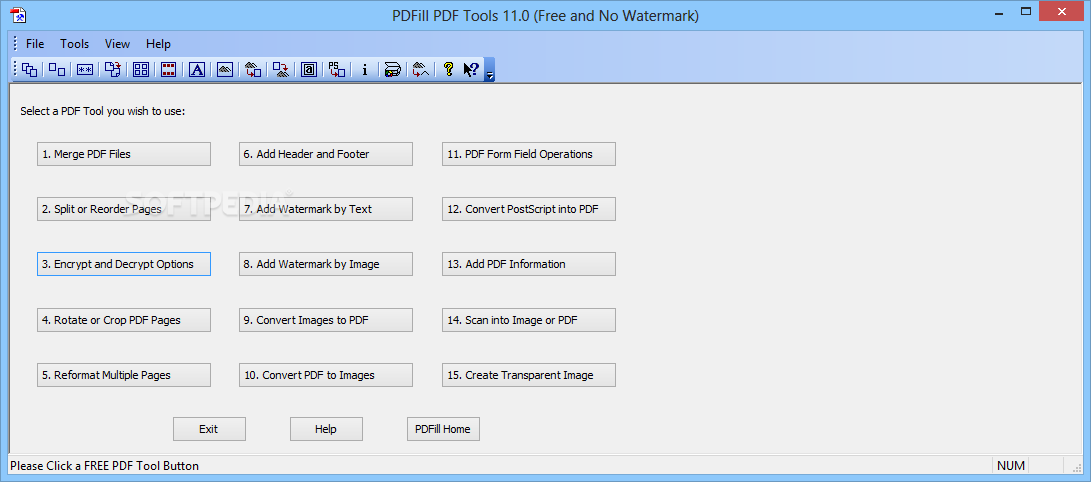The image size is (1091, 482).
Task: Click the Create Transparent Image toolbar icon
Action: pos(420,70)
